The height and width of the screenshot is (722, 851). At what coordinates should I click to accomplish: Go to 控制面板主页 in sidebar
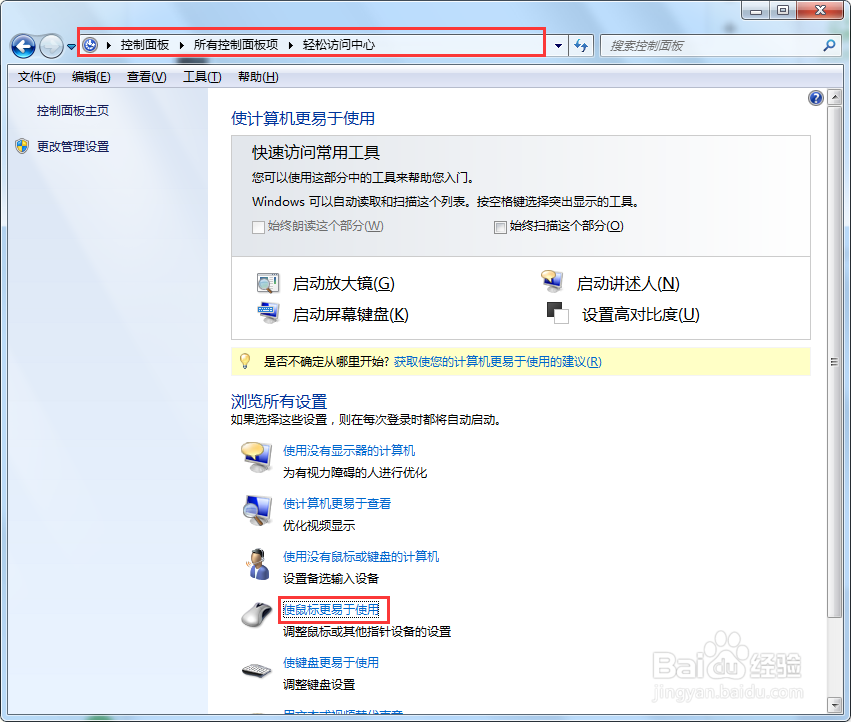[73, 111]
